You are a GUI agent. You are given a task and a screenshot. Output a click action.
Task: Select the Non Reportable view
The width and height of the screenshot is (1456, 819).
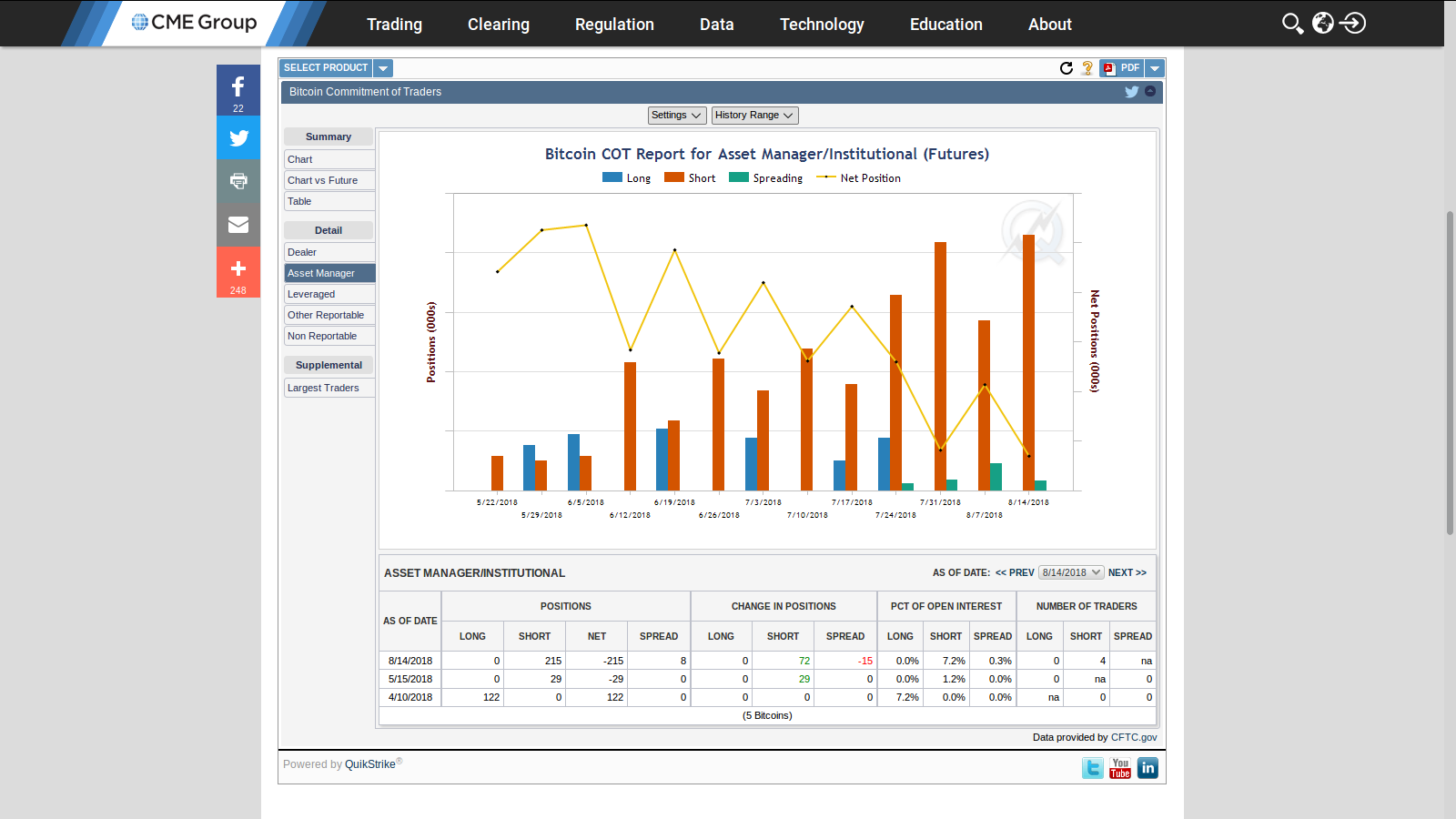coord(329,336)
